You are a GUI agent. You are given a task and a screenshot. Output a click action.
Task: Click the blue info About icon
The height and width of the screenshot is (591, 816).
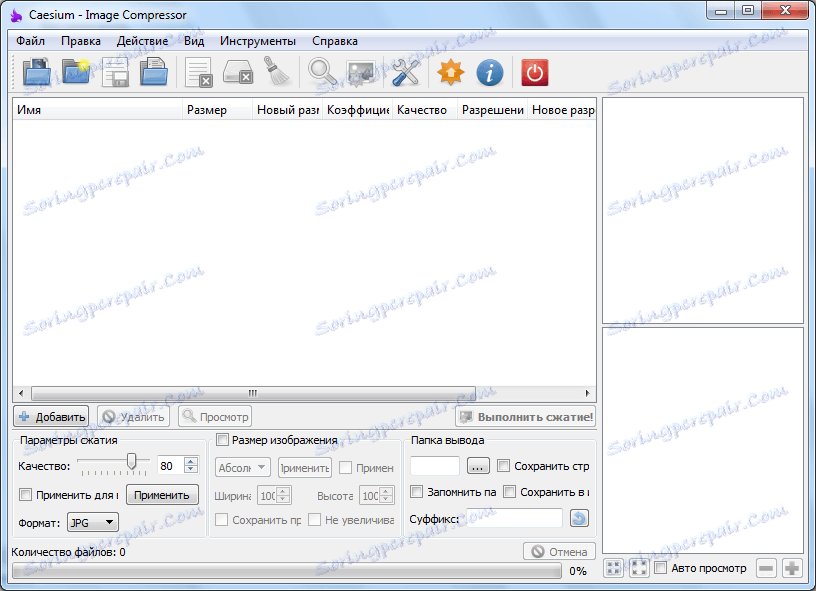490,72
